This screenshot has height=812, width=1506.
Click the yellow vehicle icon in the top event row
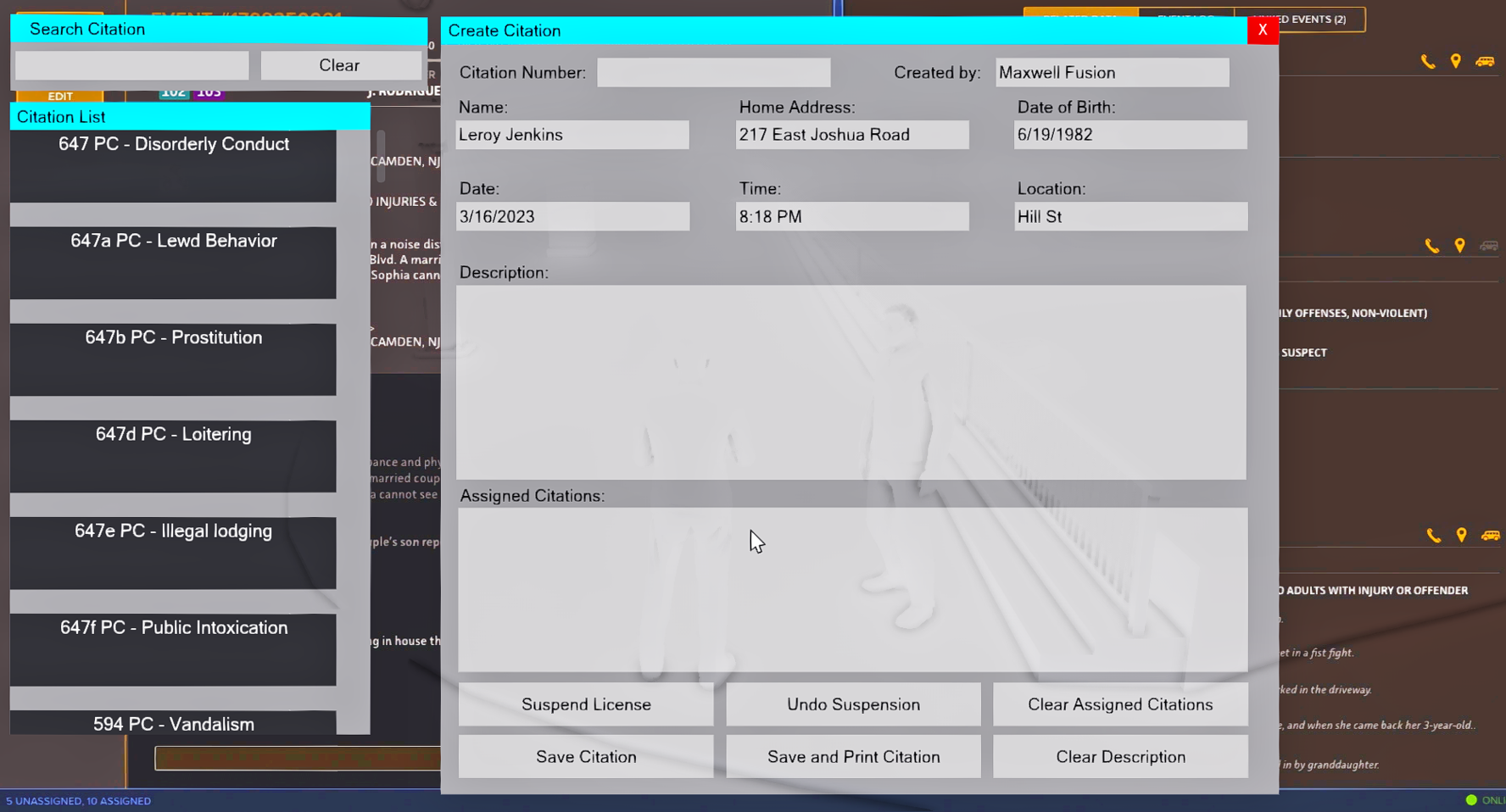1485,62
